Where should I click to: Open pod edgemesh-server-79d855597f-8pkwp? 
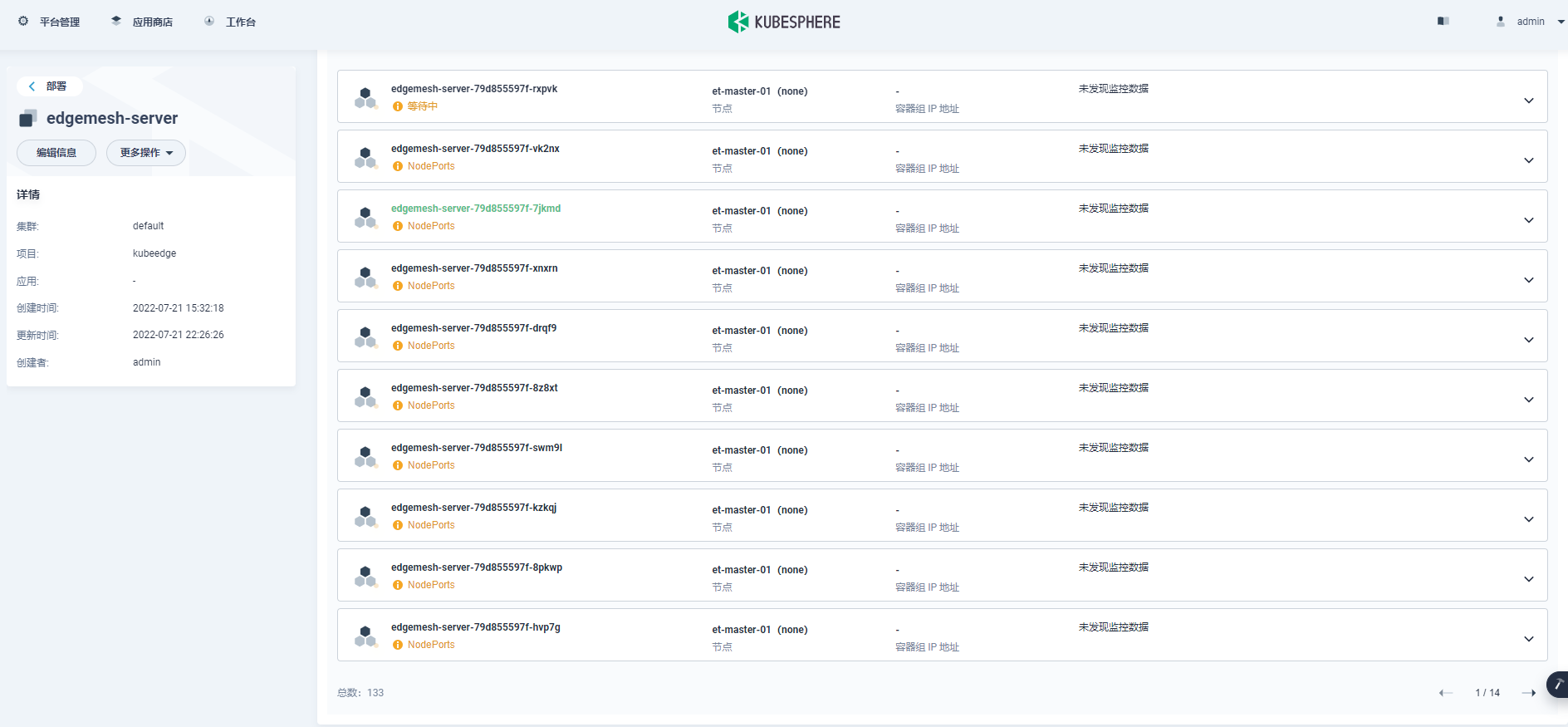tap(477, 567)
